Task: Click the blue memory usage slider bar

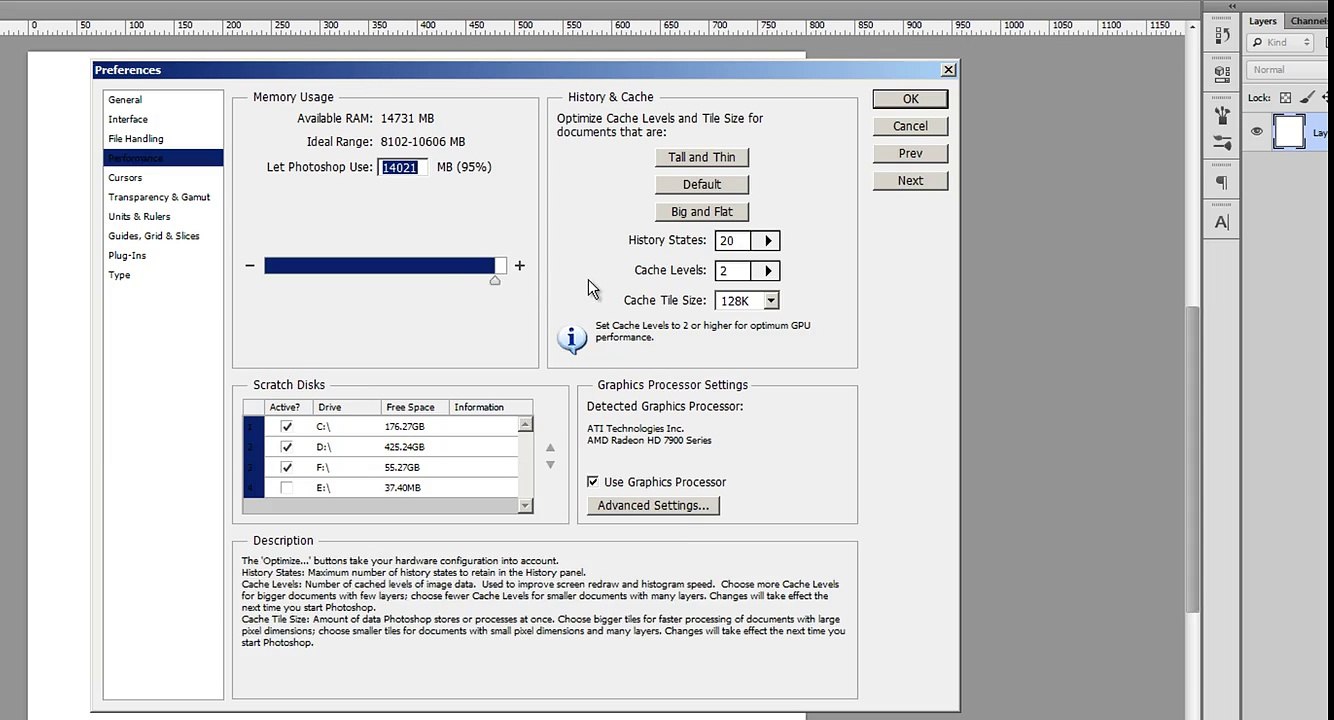Action: coord(379,265)
